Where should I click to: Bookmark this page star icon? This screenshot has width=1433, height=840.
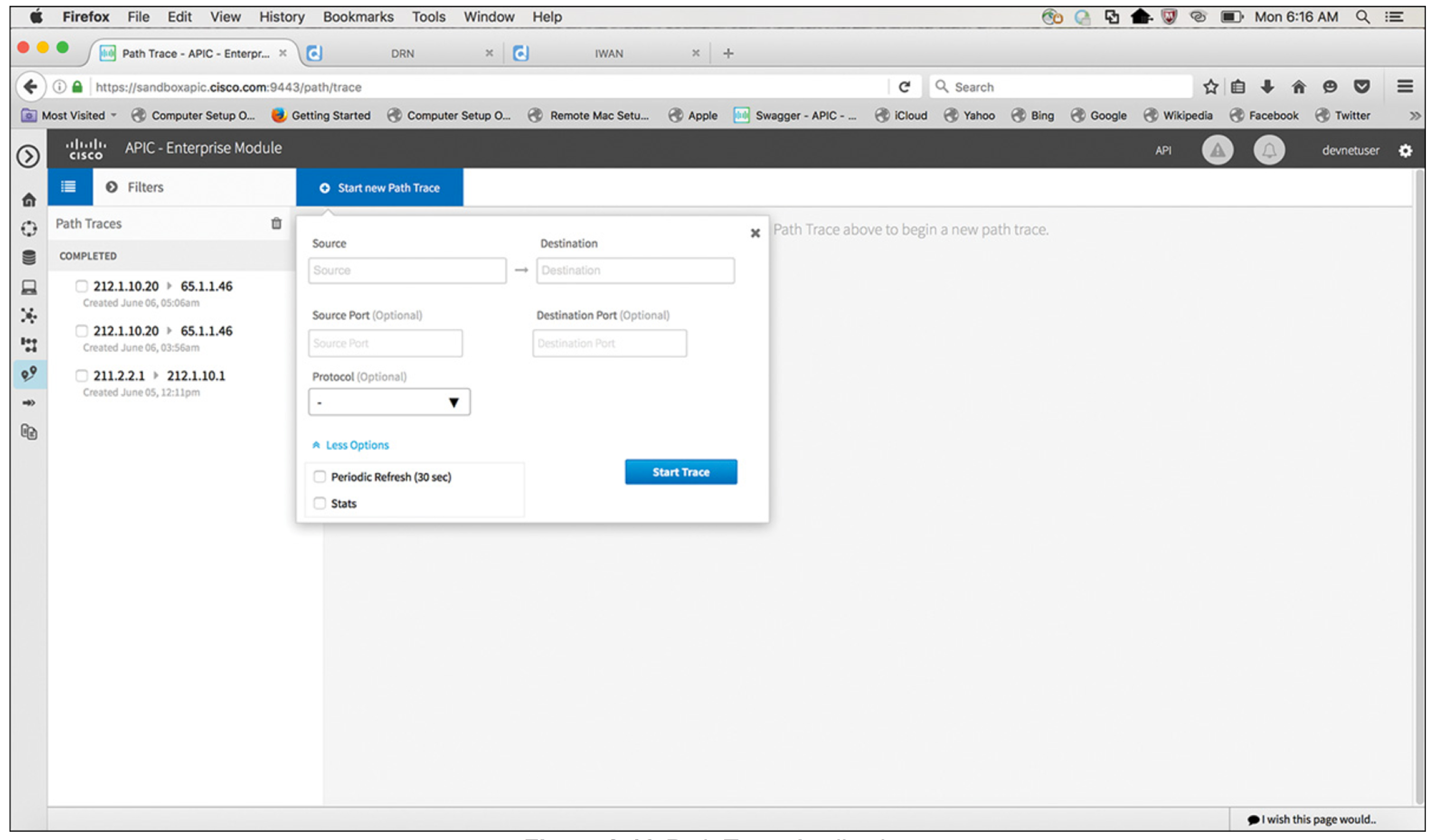pos(1210,86)
